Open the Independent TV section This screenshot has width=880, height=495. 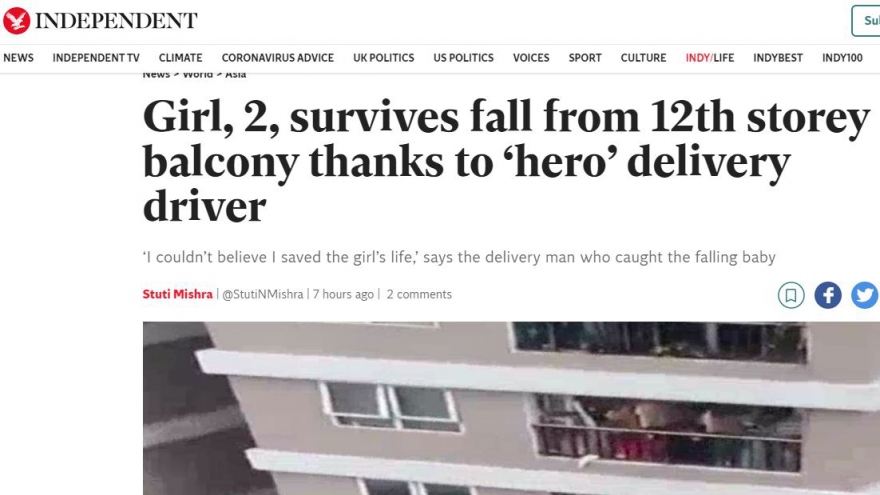96,58
